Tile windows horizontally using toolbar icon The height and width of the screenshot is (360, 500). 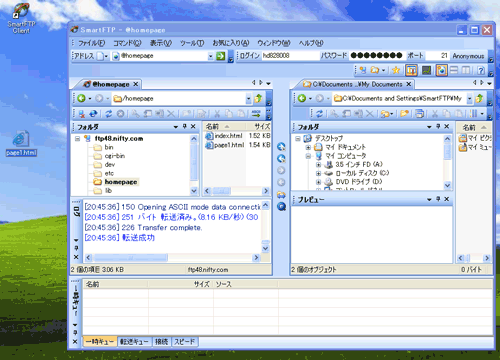(x=454, y=70)
